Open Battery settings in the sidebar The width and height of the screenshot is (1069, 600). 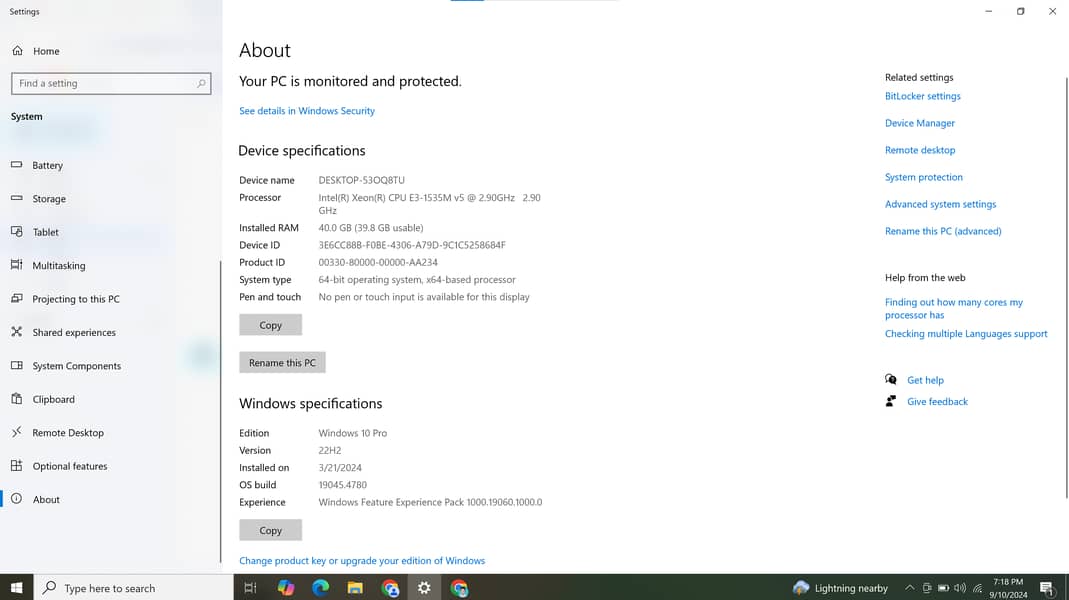click(x=47, y=165)
